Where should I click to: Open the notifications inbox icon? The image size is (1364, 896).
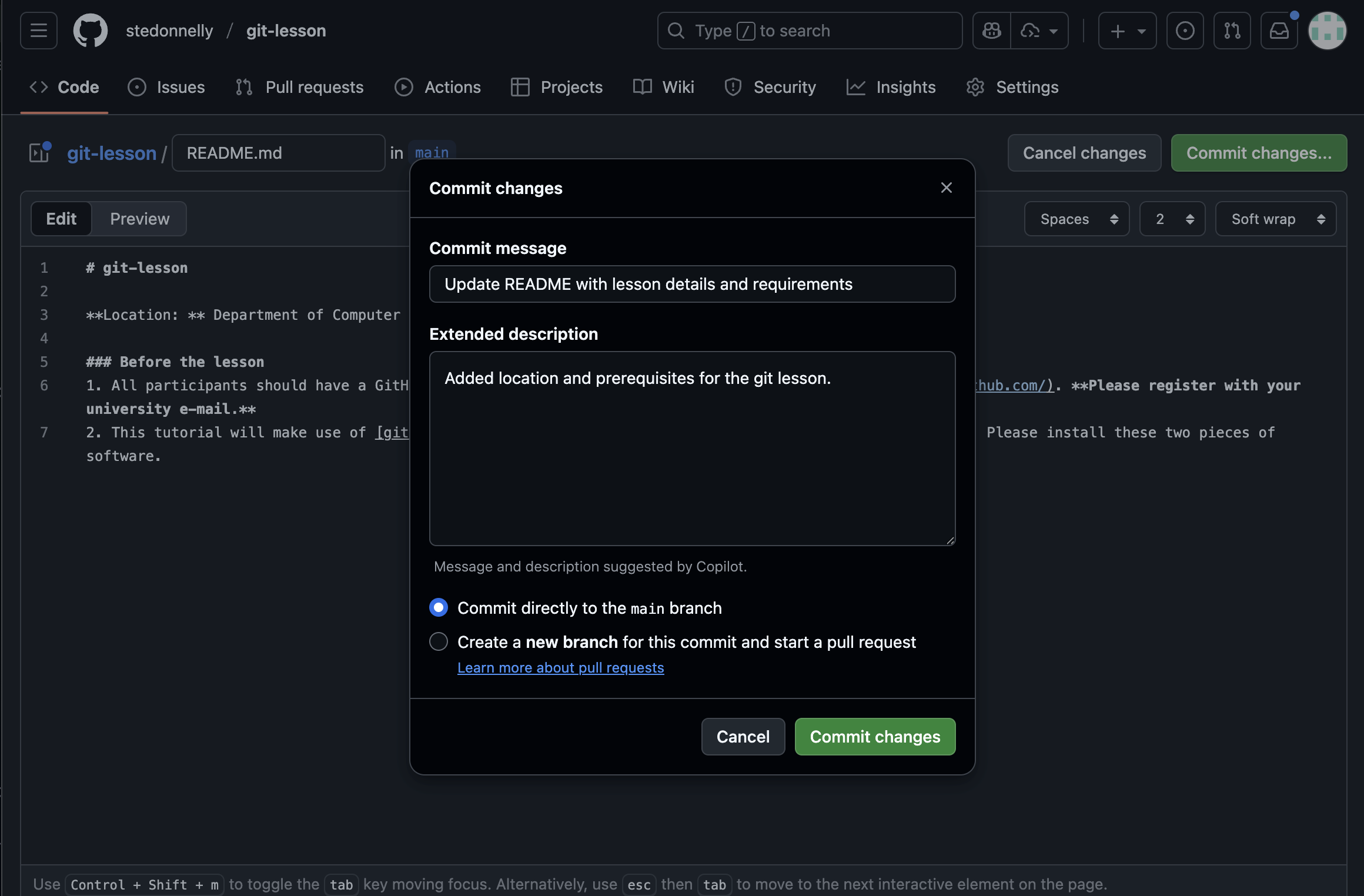tap(1279, 31)
